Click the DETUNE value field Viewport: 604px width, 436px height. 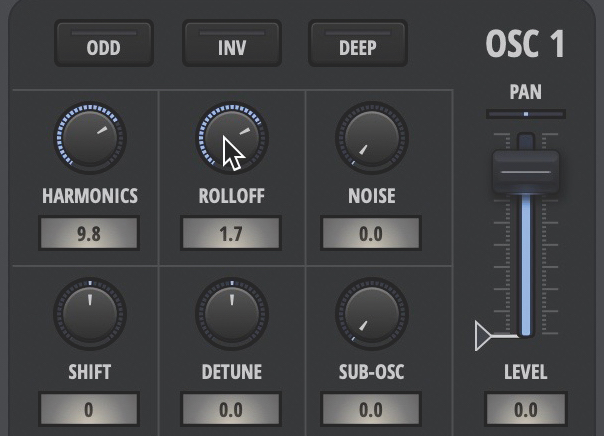[x=231, y=409]
